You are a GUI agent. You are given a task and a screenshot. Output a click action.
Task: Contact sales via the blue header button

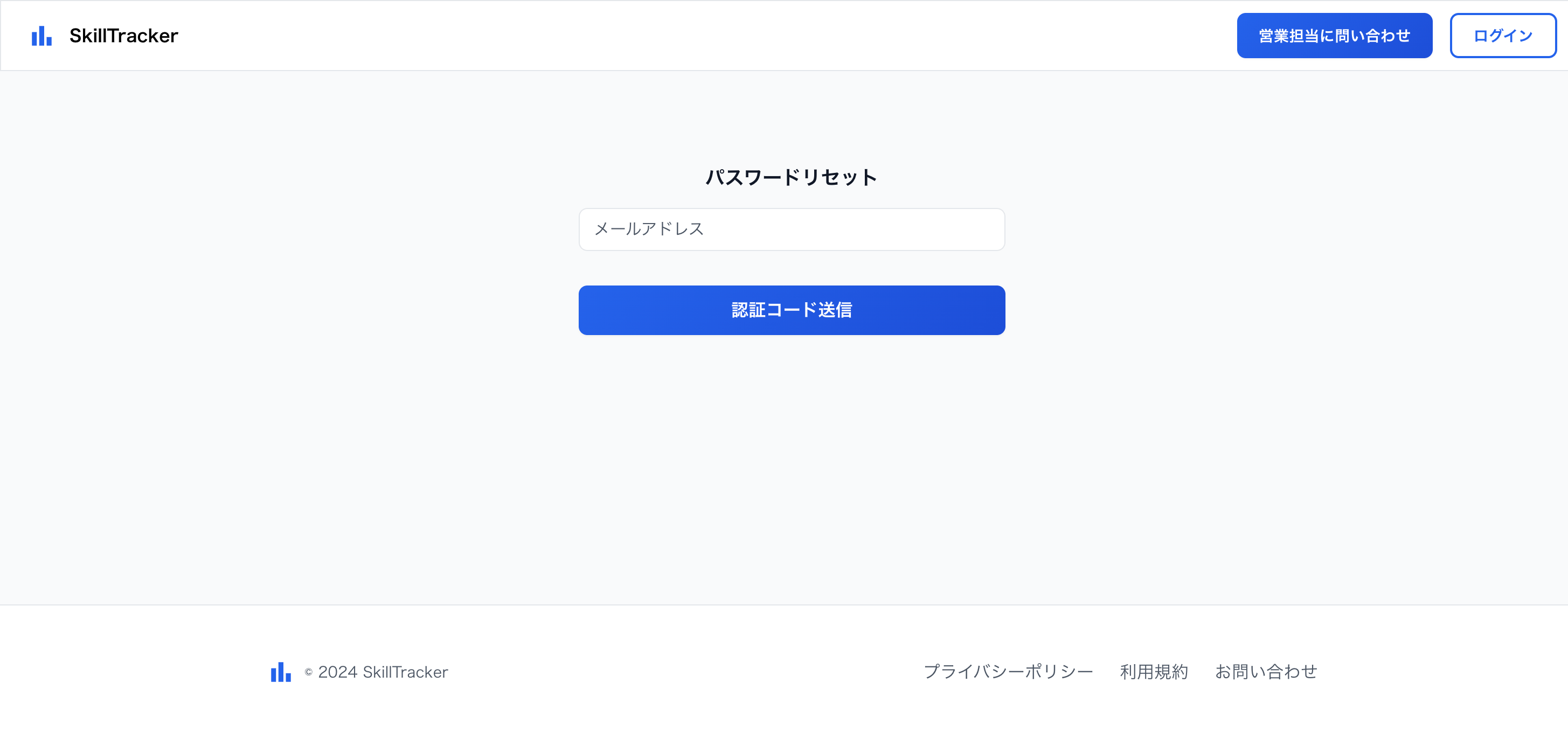(1334, 36)
